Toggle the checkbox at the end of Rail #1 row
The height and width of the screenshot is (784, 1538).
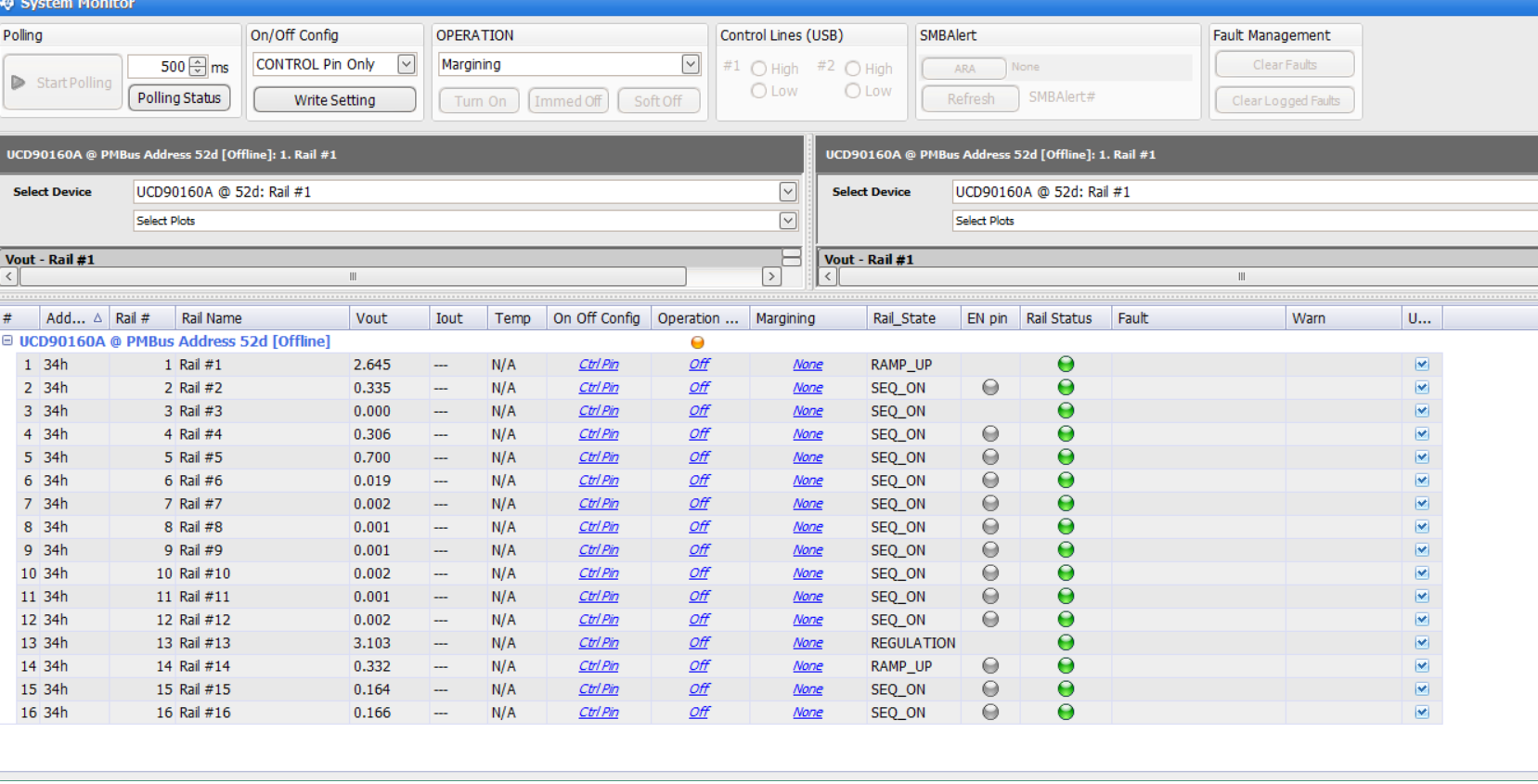1422,365
